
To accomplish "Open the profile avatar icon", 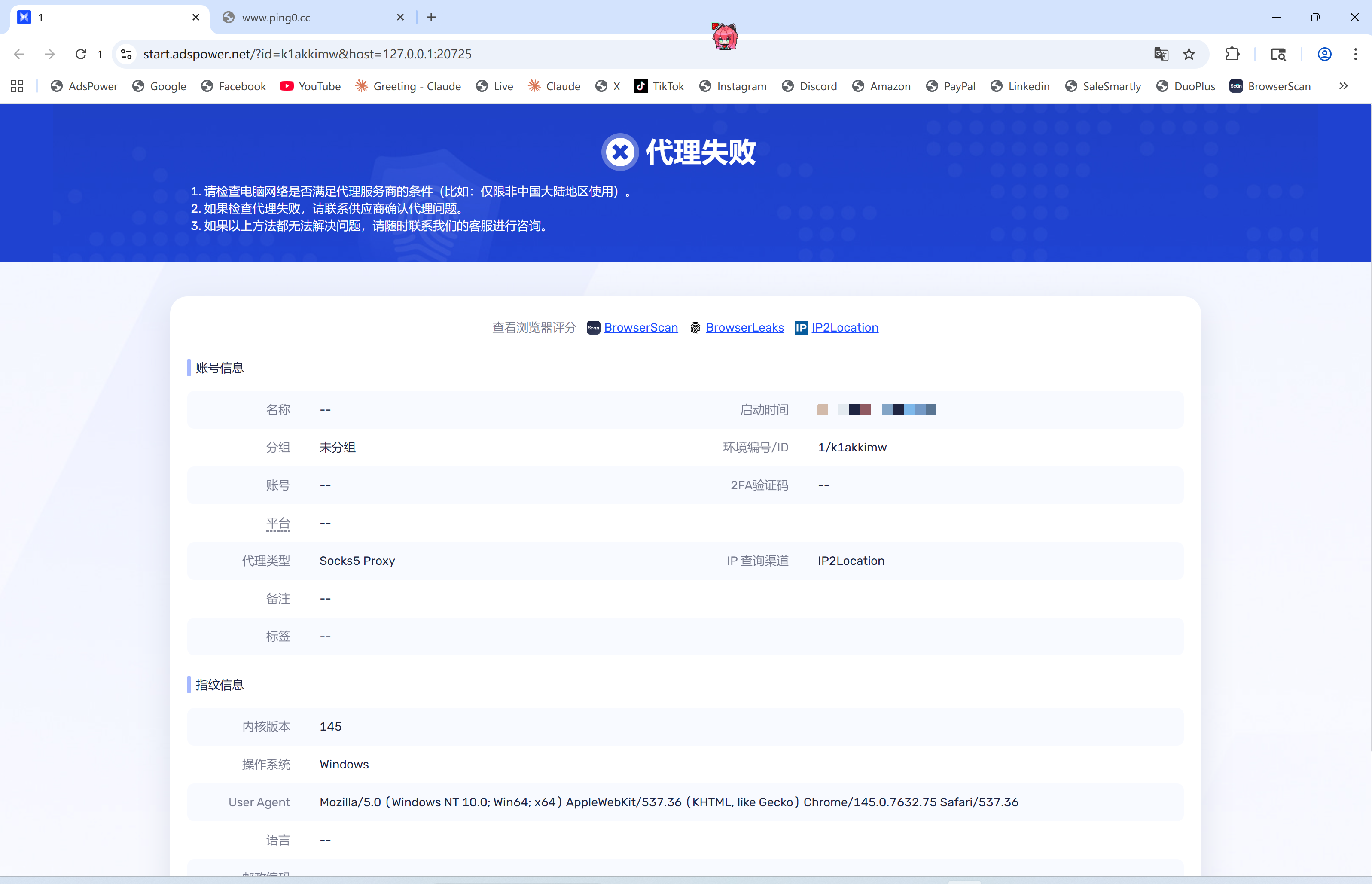I will pos(1324,54).
